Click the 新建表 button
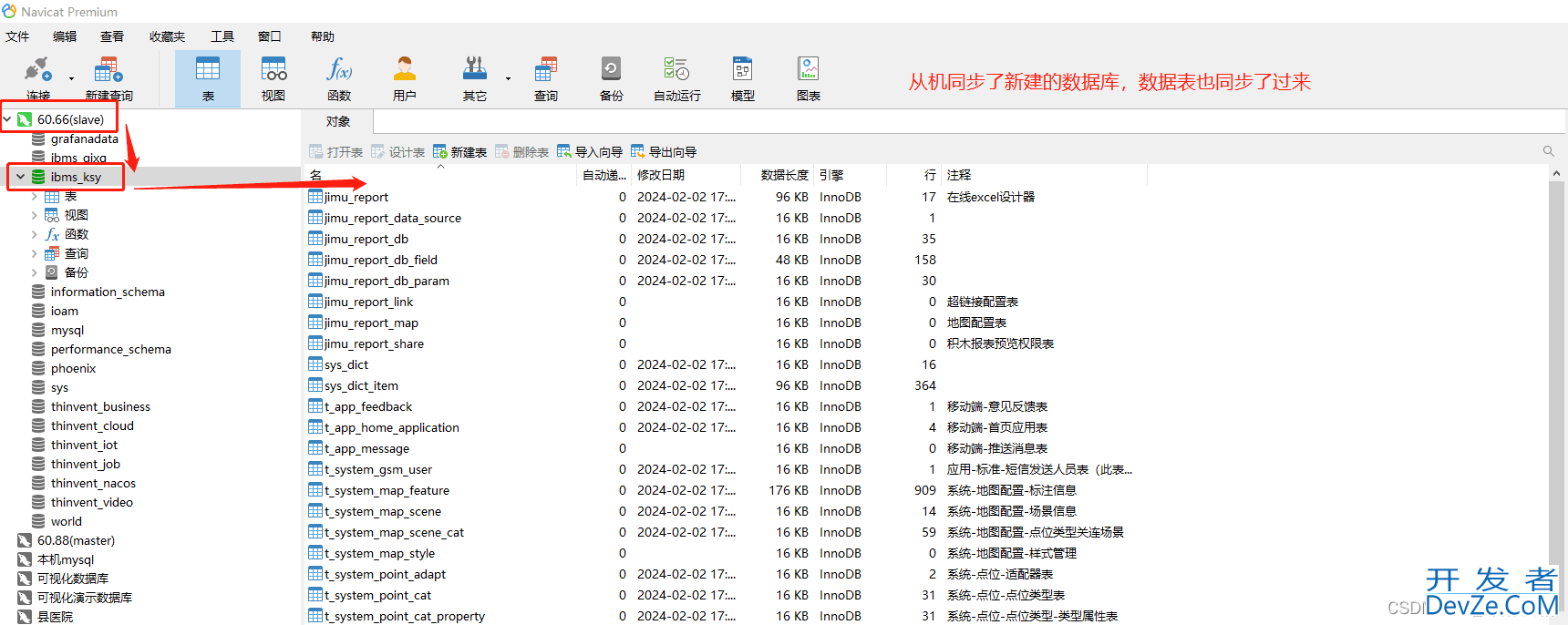This screenshot has width=1568, height=625. (460, 152)
